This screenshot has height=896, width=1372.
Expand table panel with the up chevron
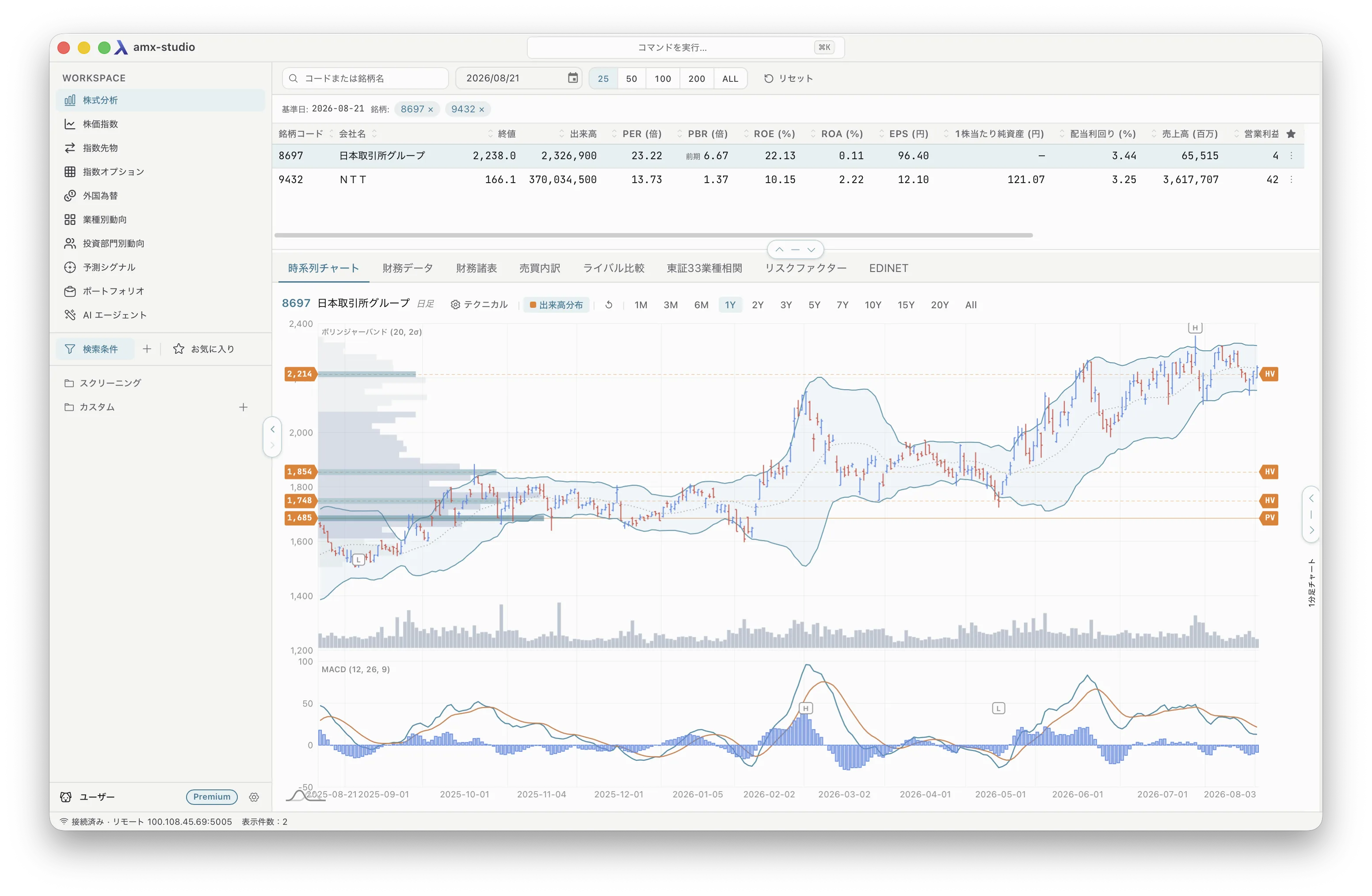coord(779,250)
